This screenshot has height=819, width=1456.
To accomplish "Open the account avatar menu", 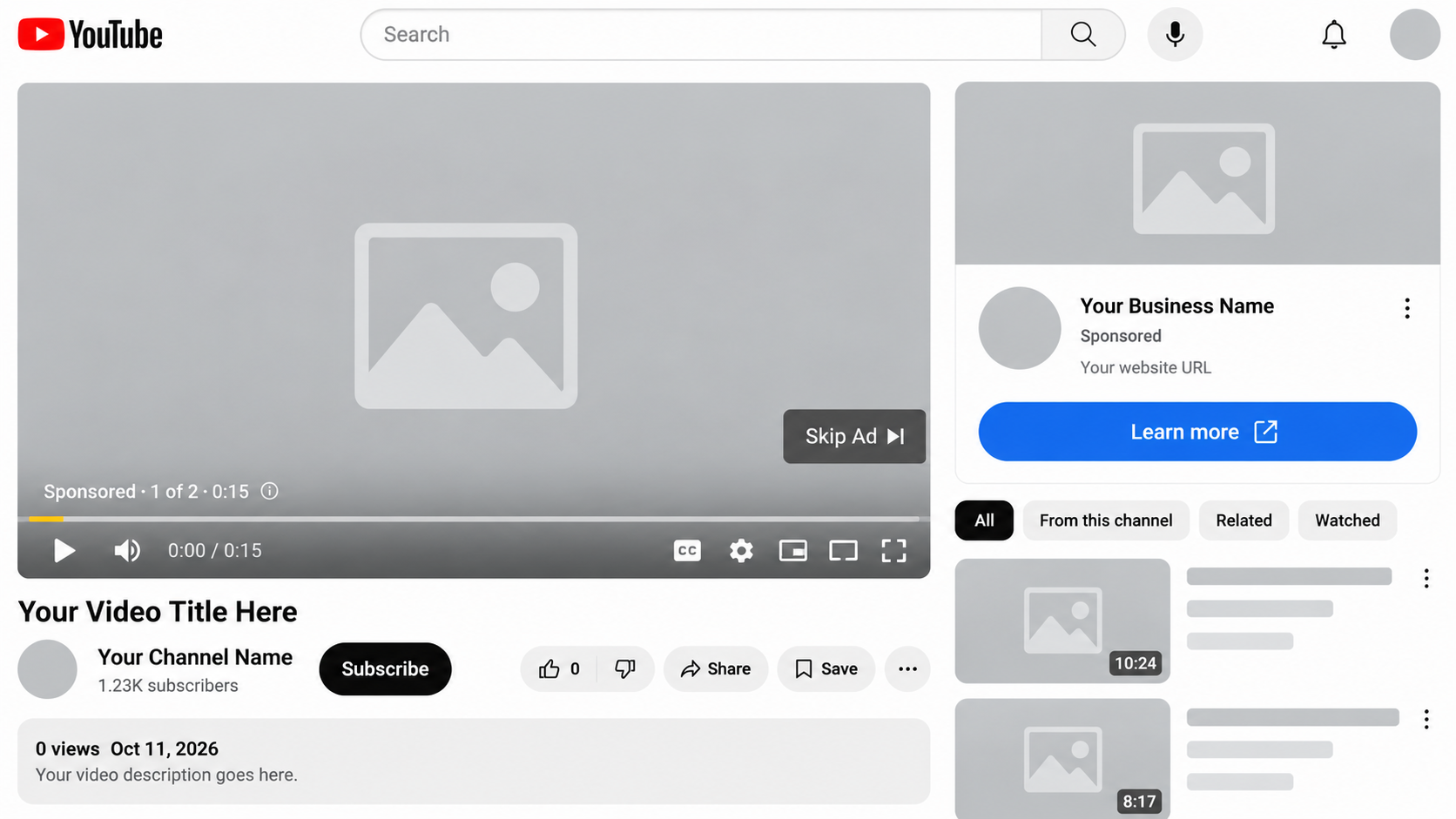I will tap(1414, 35).
